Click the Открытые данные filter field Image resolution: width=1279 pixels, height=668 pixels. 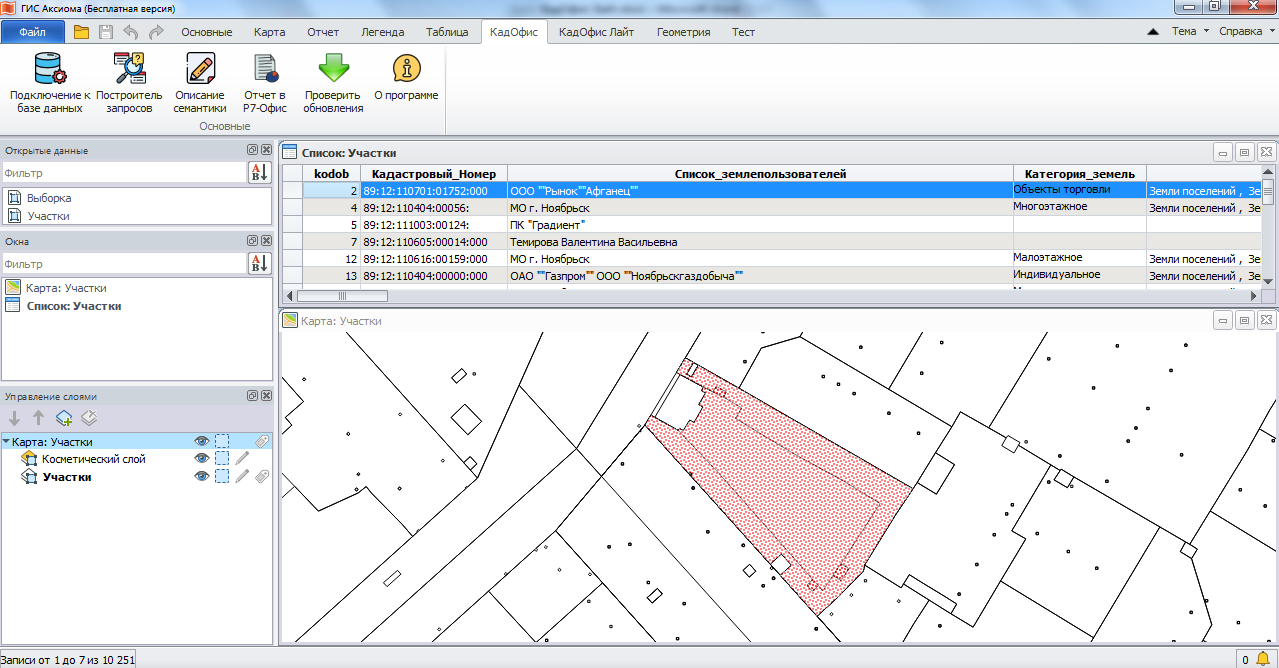[124, 173]
